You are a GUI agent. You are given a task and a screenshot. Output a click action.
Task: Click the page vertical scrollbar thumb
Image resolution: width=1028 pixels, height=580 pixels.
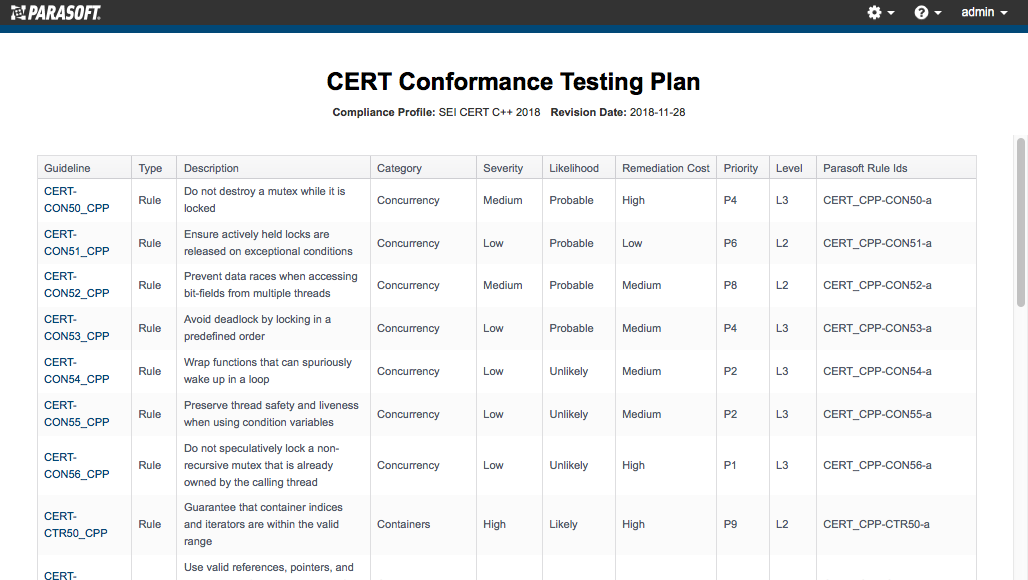(x=1021, y=222)
